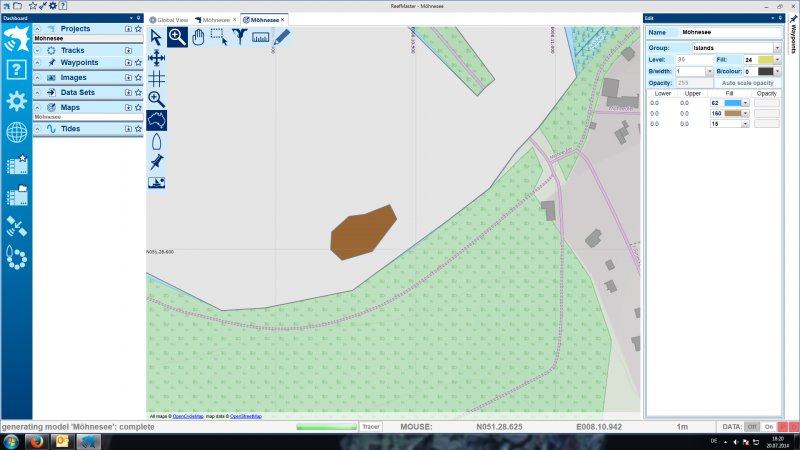The image size is (800, 450).
Task: Select the arrow pointer tool
Action: click(156, 37)
